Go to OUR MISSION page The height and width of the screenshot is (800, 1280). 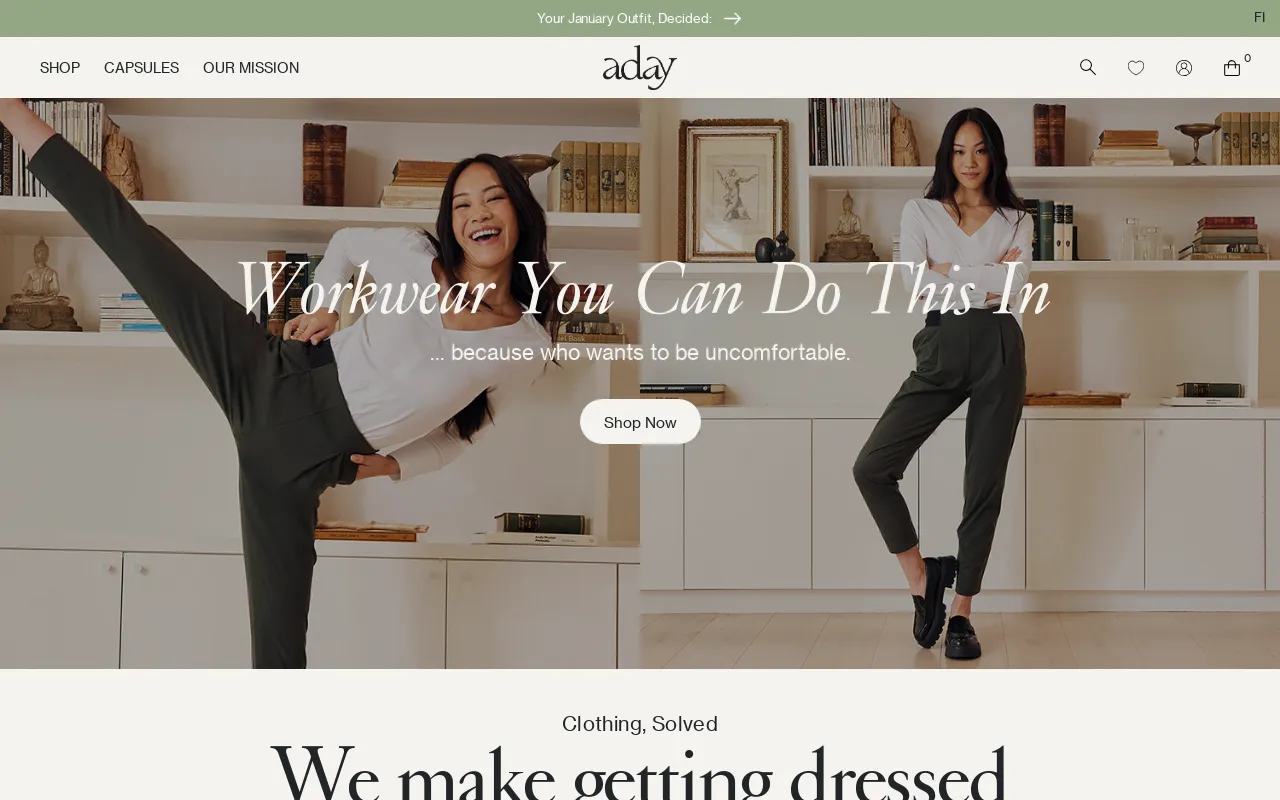pyautogui.click(x=251, y=68)
